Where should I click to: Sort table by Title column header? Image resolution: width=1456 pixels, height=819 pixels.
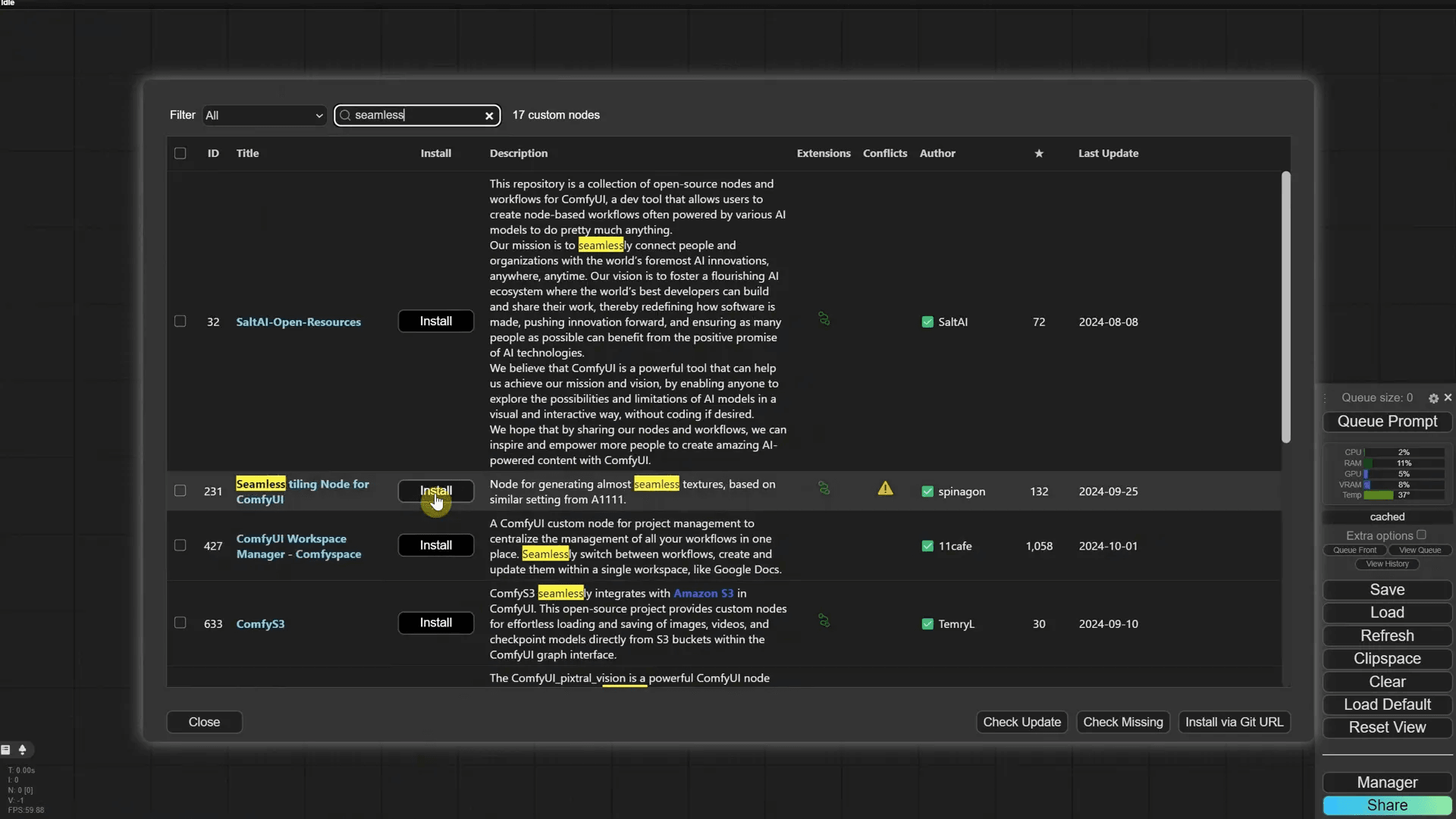tap(247, 153)
